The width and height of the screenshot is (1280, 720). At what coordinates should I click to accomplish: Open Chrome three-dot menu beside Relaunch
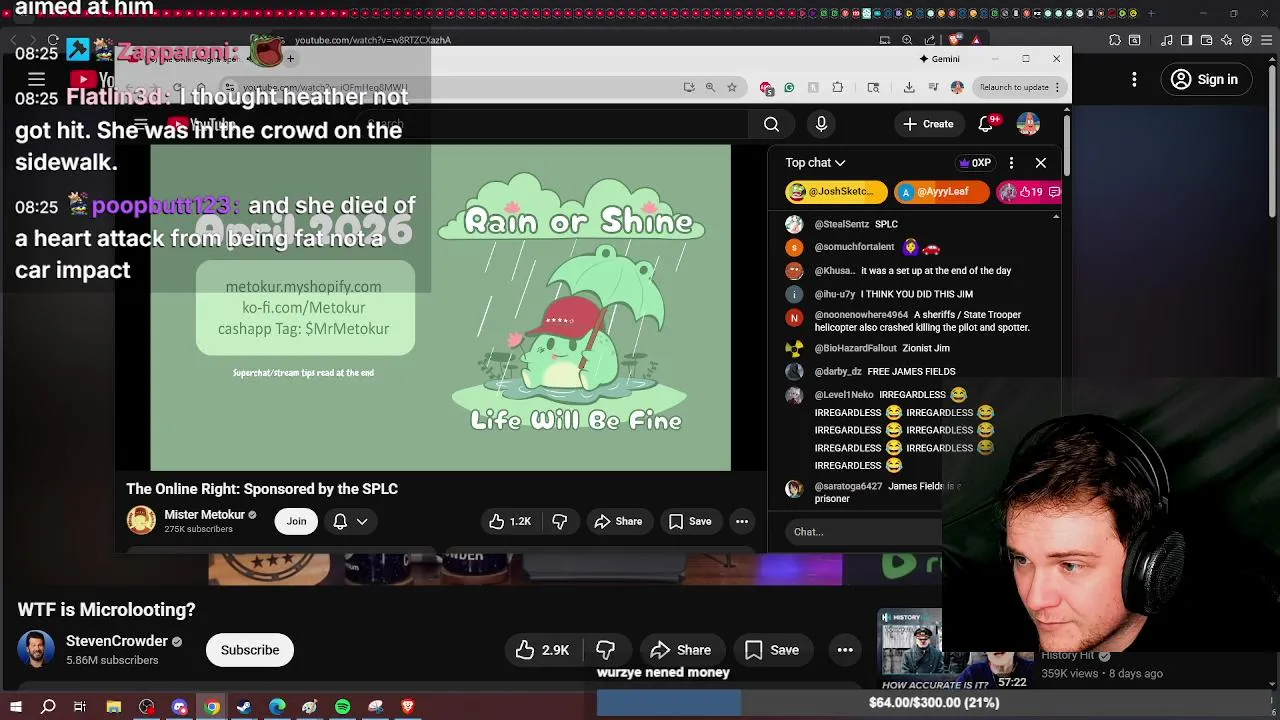(1057, 87)
